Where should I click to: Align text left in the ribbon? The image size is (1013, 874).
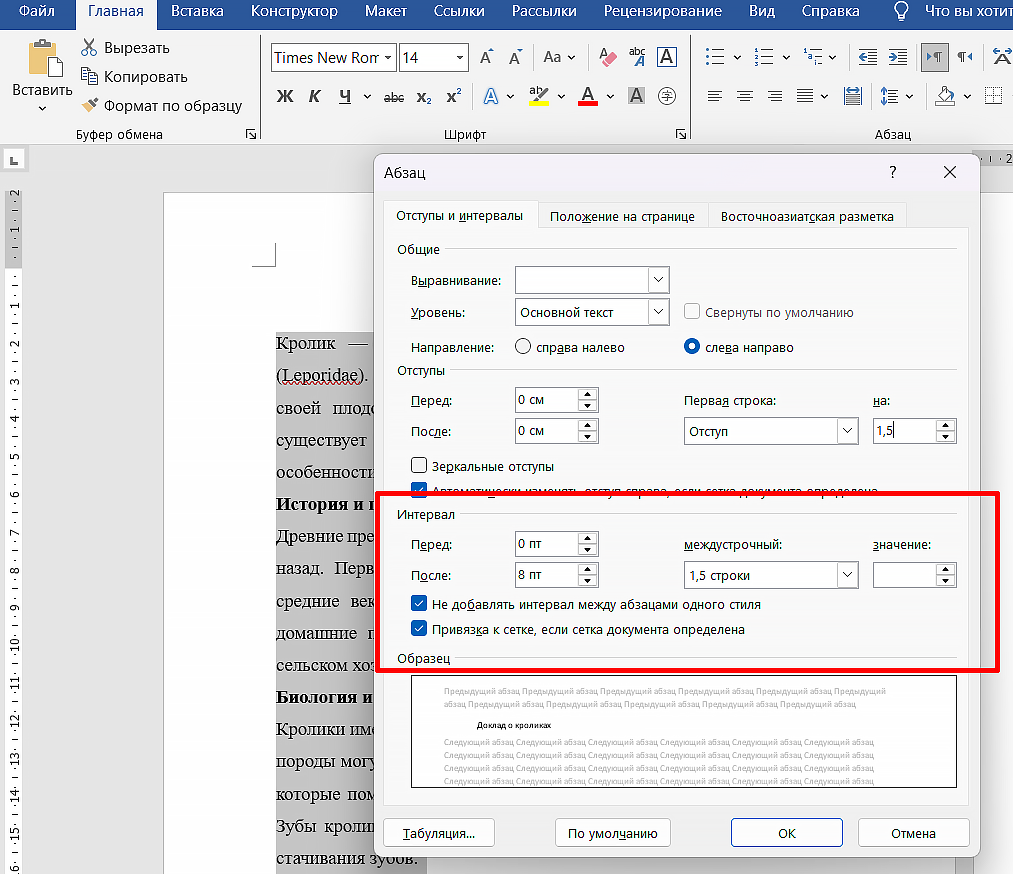click(715, 97)
